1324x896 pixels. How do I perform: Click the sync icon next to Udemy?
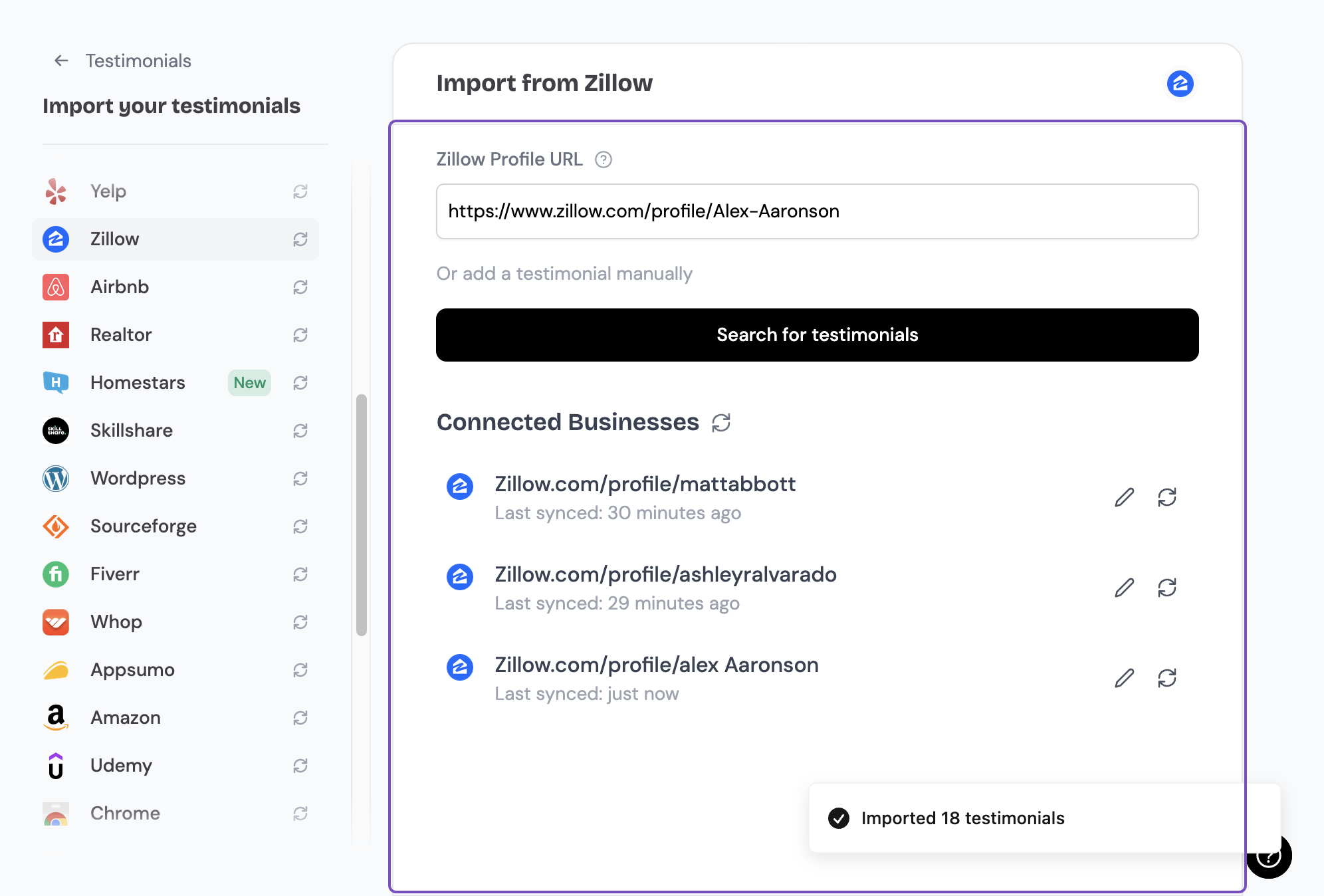[300, 766]
